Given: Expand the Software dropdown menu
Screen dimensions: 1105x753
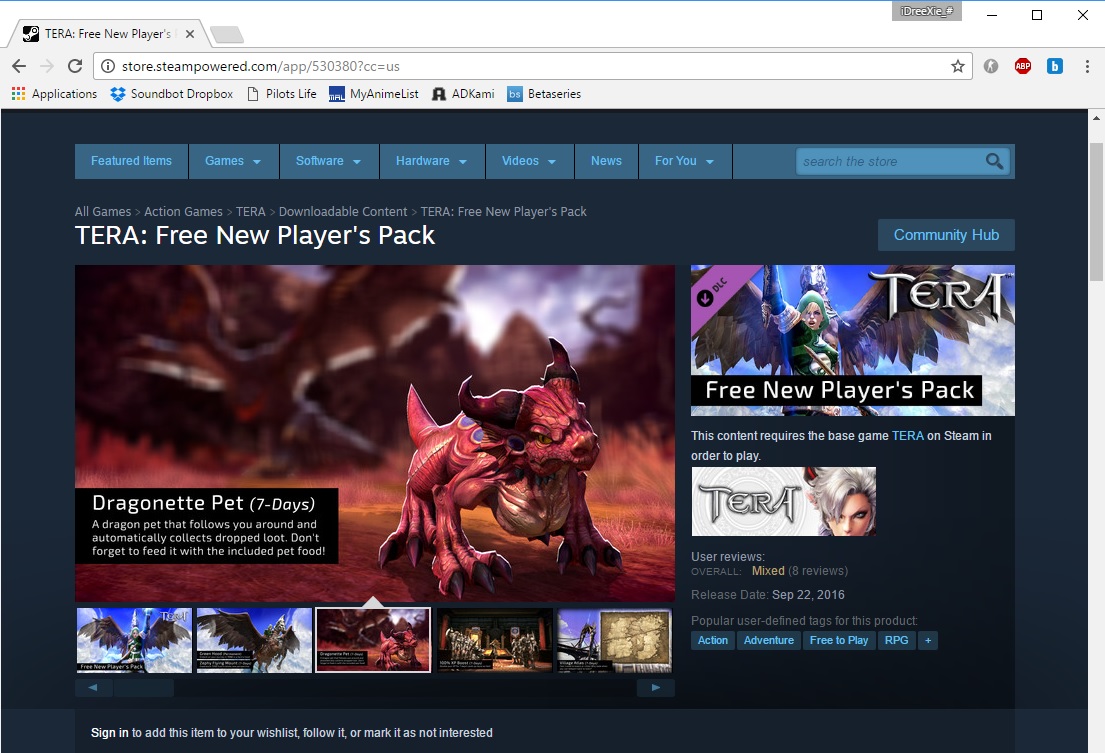Looking at the screenshot, I should [x=328, y=161].
